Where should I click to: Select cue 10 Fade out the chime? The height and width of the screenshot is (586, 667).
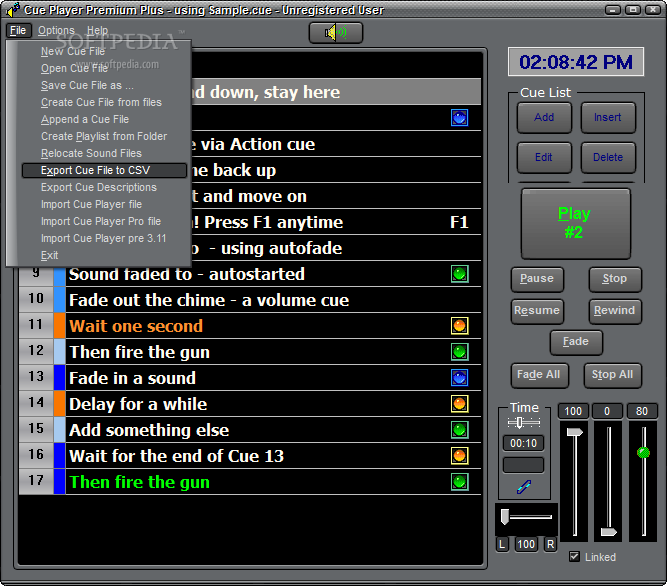click(250, 300)
